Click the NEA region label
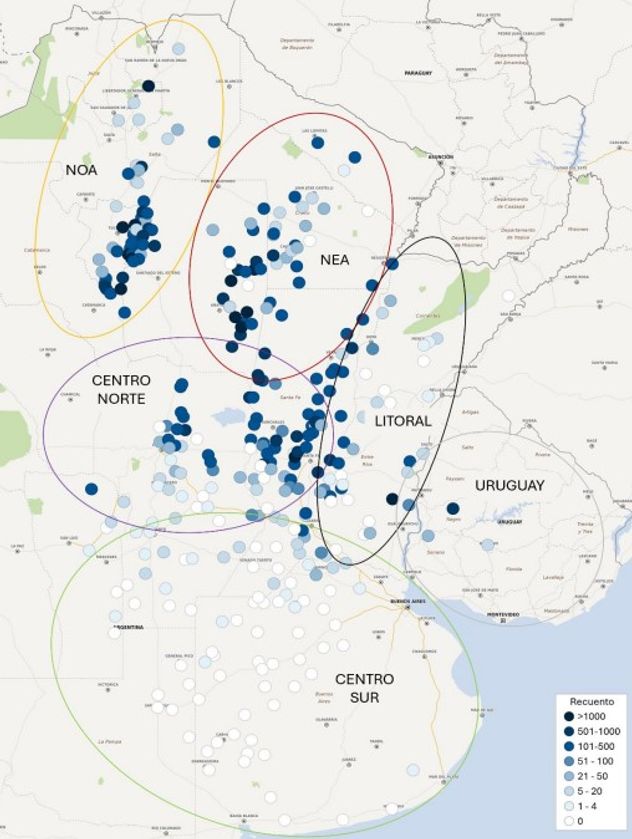632x839 pixels. click(334, 260)
